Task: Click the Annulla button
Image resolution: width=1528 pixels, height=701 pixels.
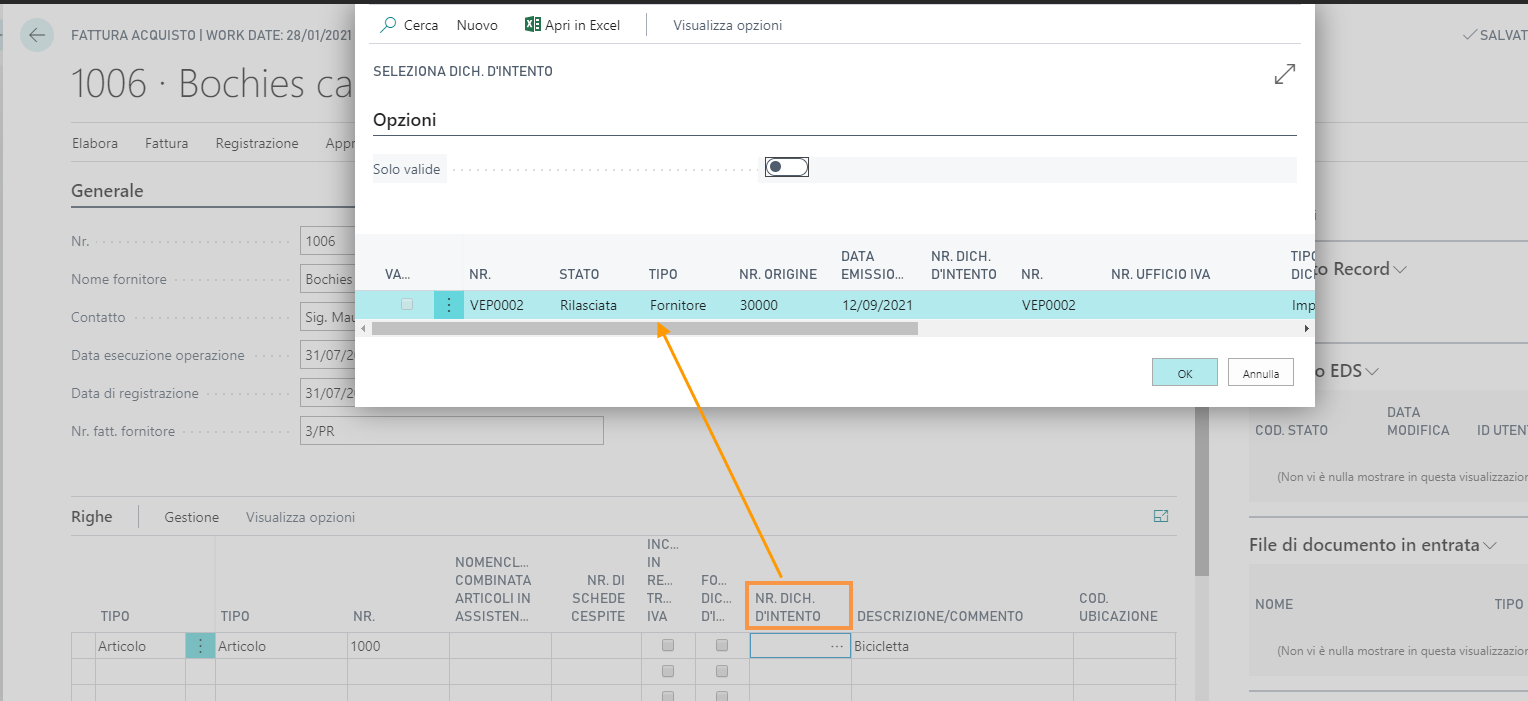Action: point(1260,373)
